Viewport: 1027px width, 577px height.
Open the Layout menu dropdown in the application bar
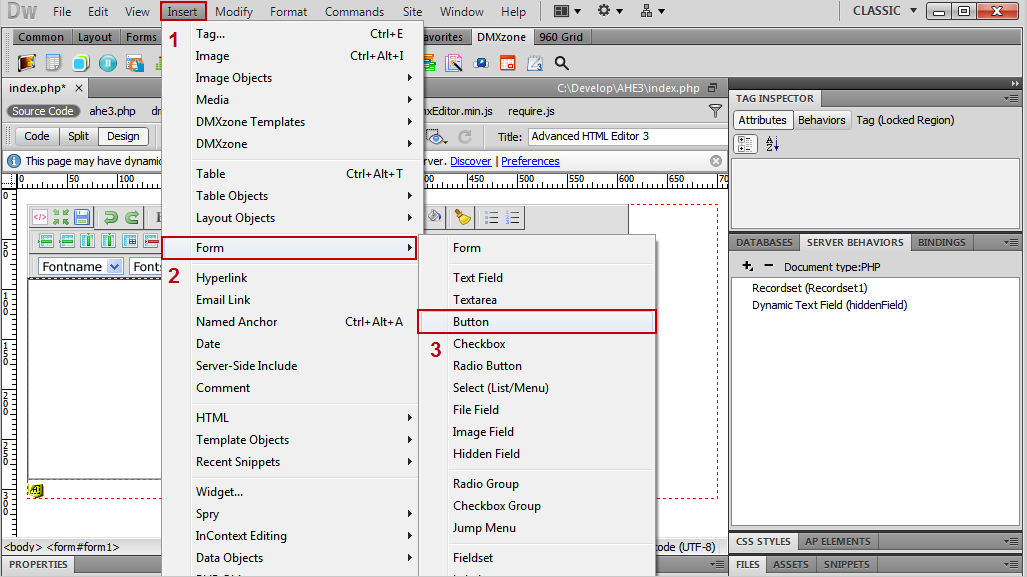[x=567, y=11]
